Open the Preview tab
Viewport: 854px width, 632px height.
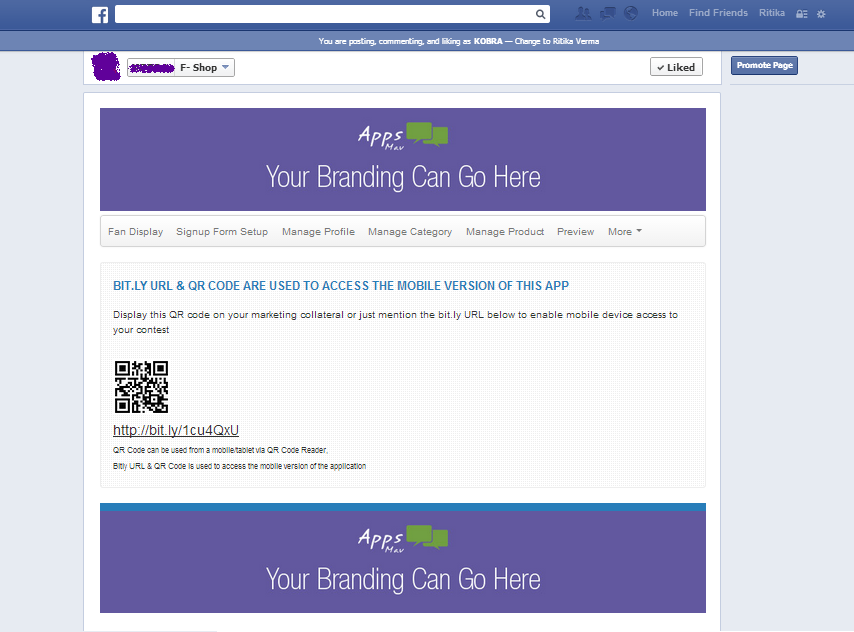[575, 232]
